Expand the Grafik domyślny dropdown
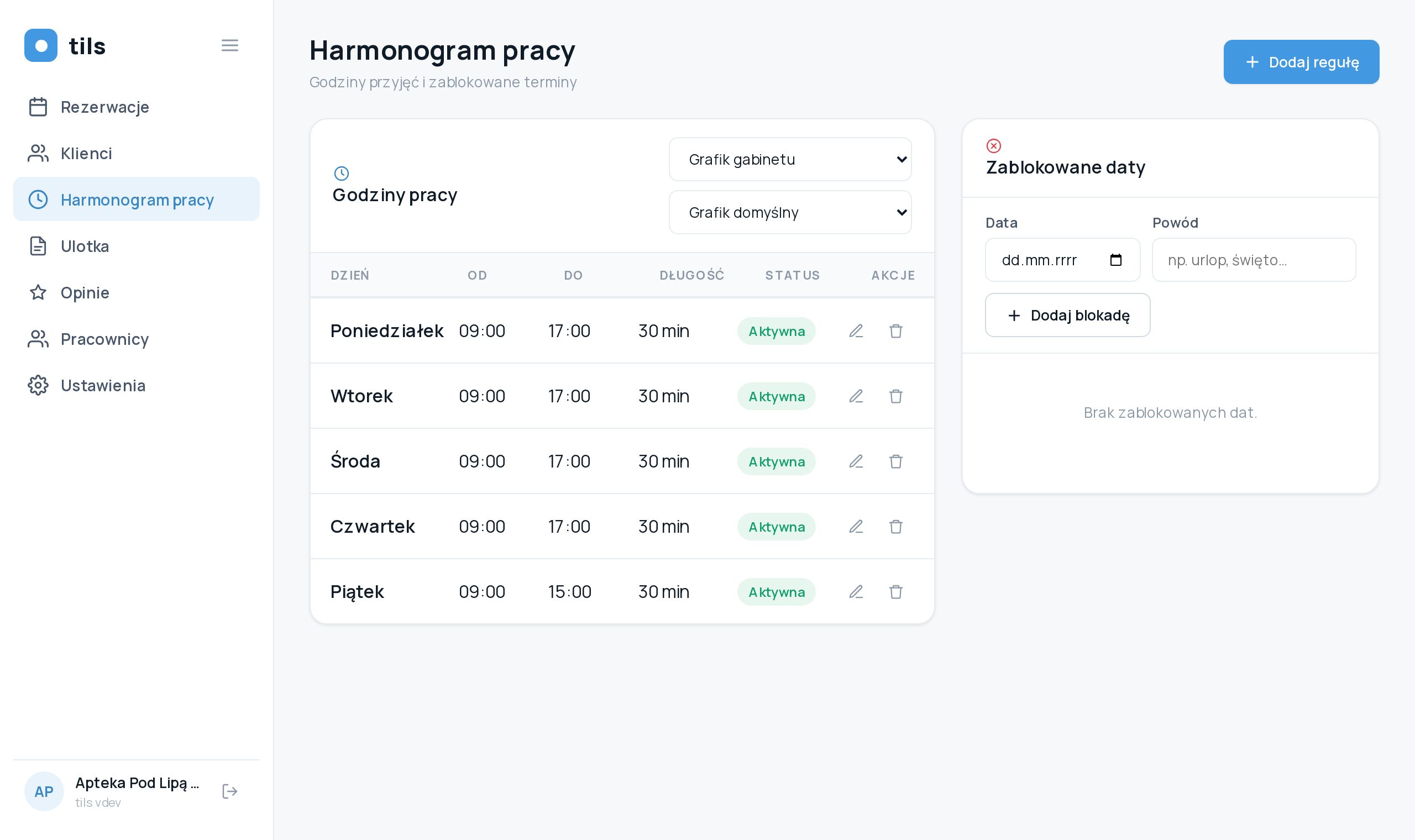Viewport: 1415px width, 840px height. [x=790, y=212]
